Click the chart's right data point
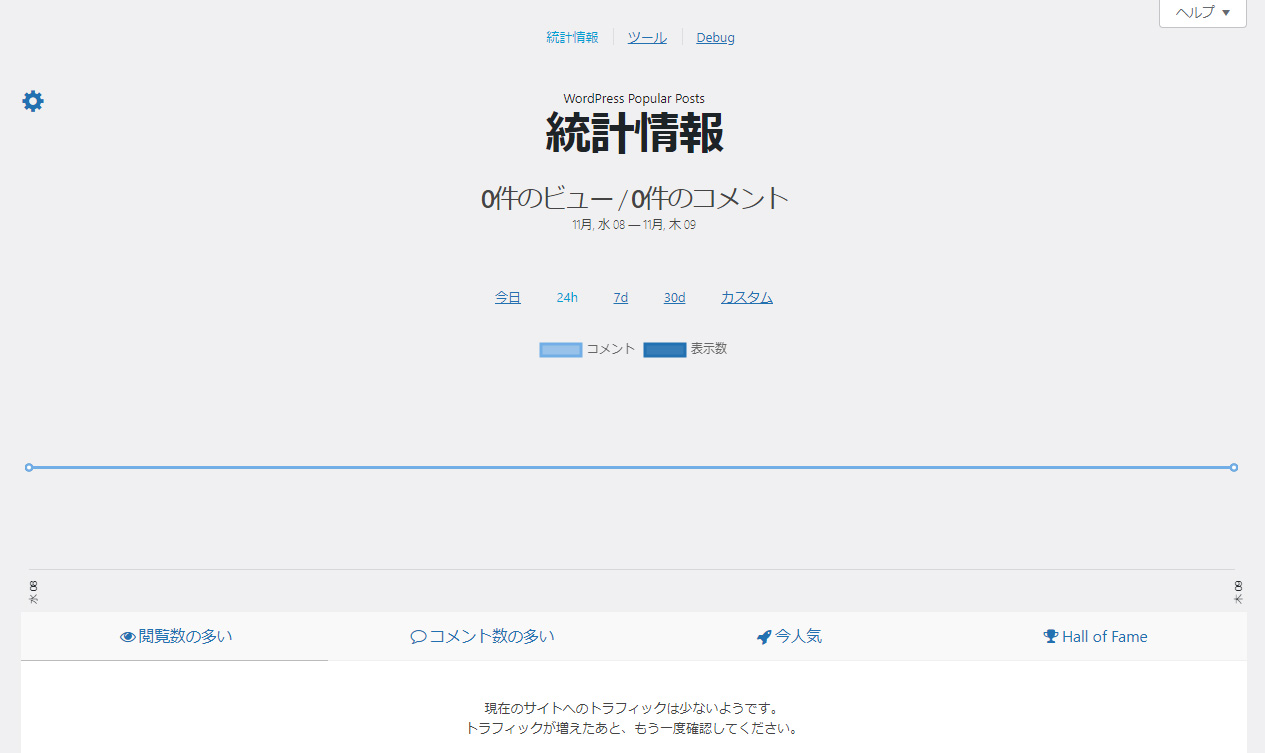The height and width of the screenshot is (753, 1265). pyautogui.click(x=1234, y=467)
